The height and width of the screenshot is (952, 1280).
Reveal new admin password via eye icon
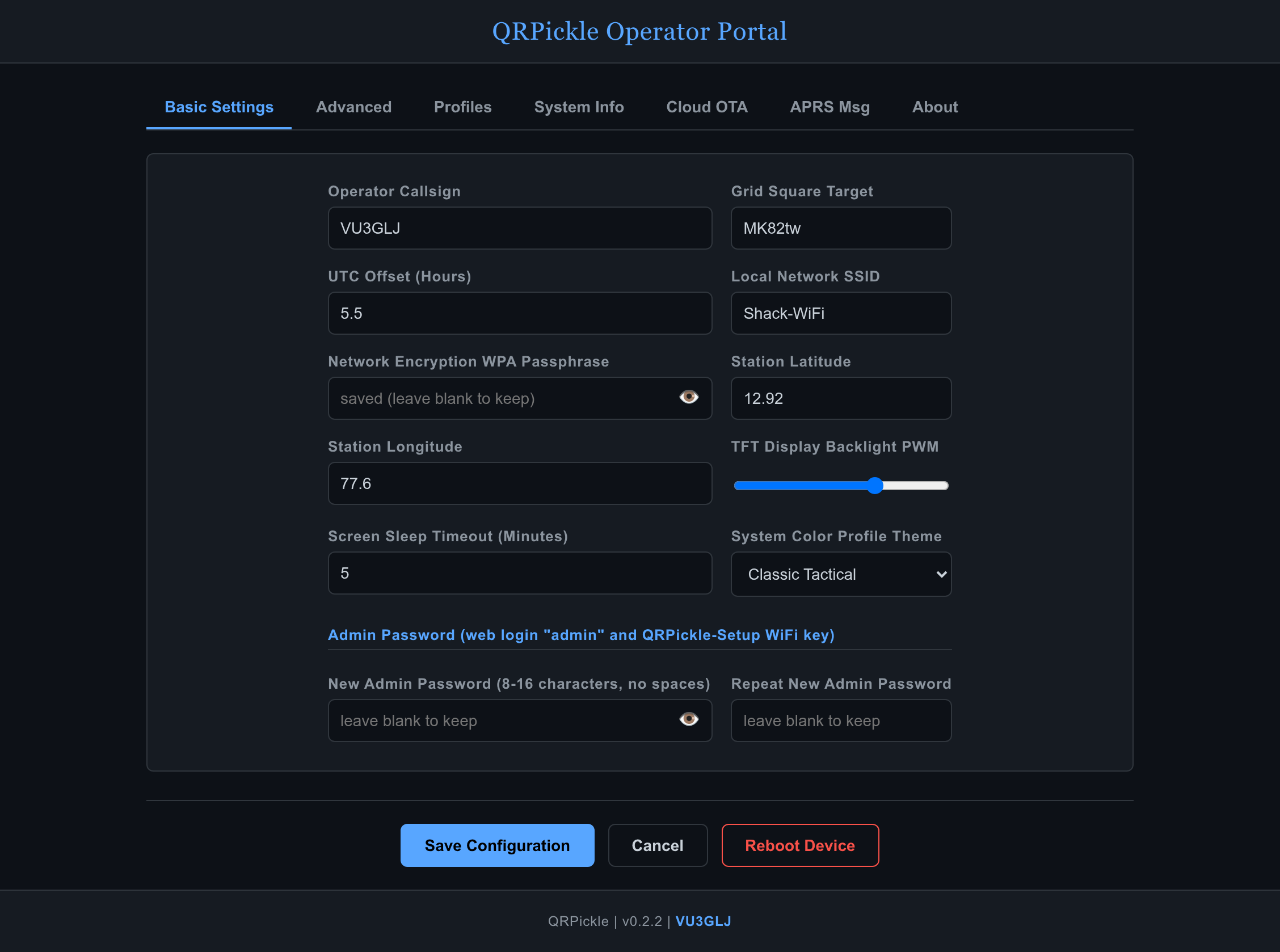(689, 719)
